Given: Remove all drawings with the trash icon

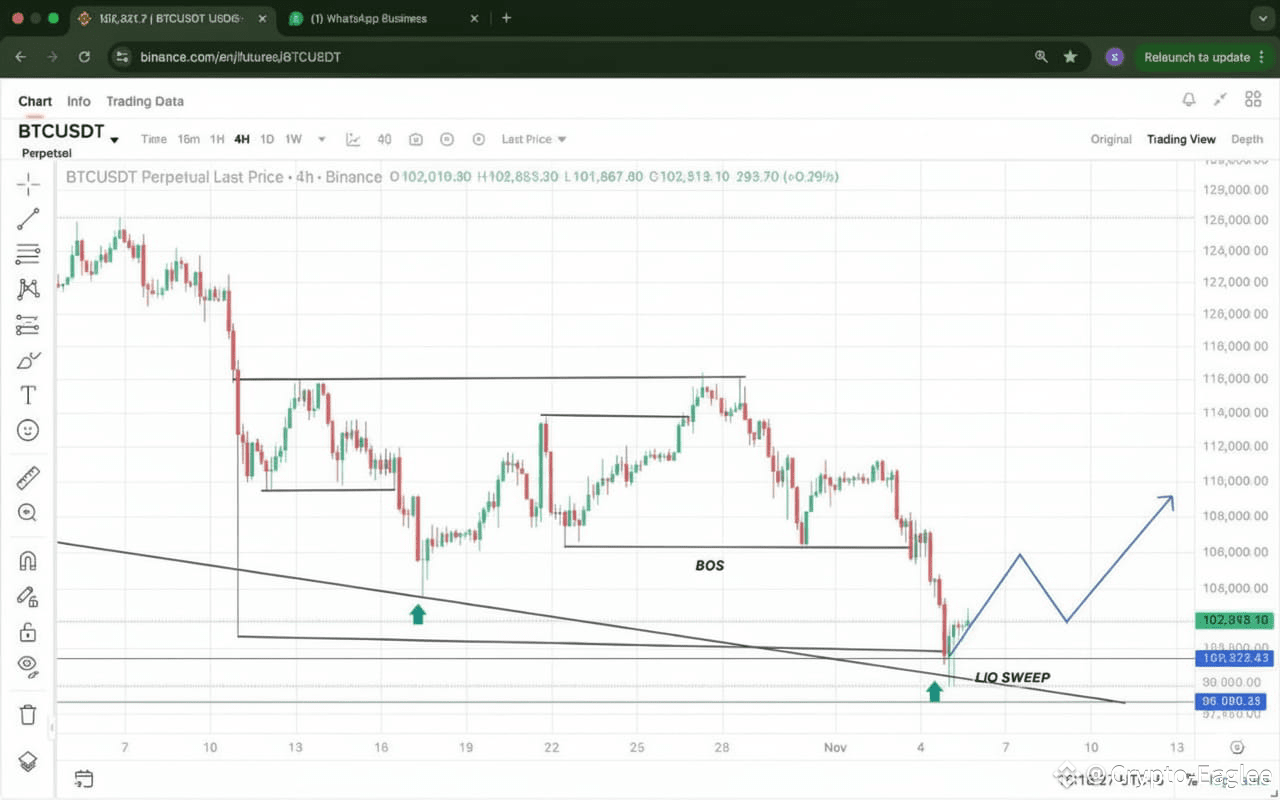Looking at the screenshot, I should [x=28, y=714].
